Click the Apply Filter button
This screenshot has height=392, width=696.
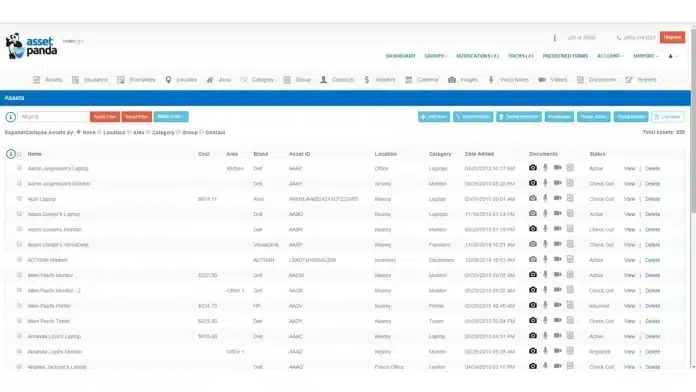tap(105, 117)
